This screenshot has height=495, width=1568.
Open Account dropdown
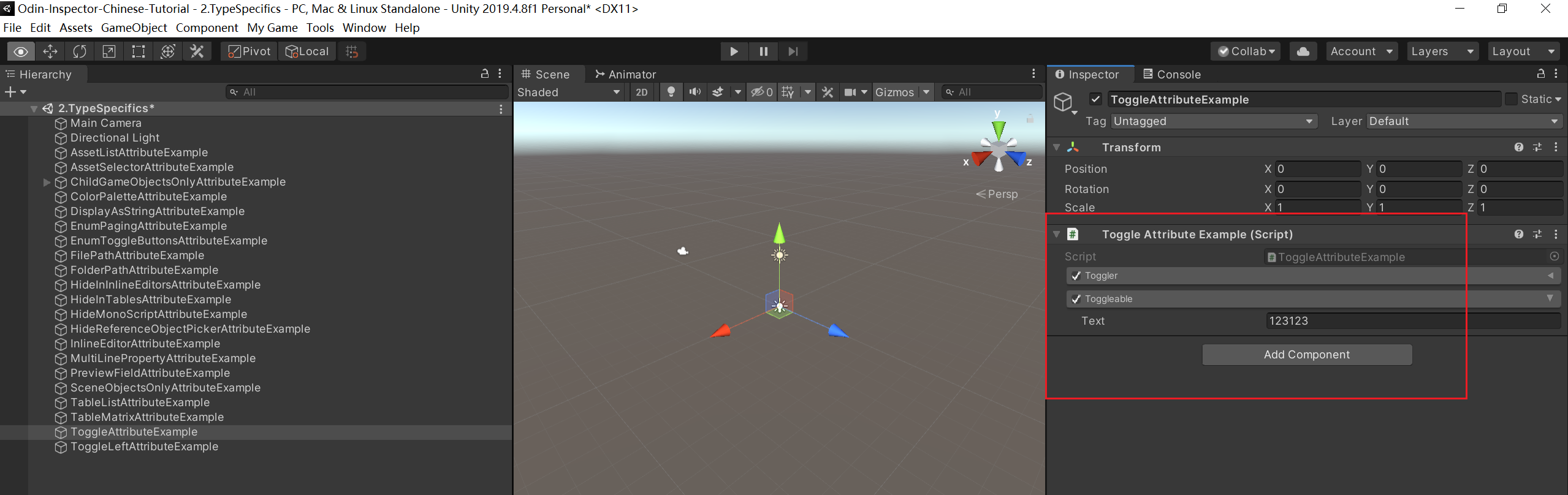coord(1361,51)
